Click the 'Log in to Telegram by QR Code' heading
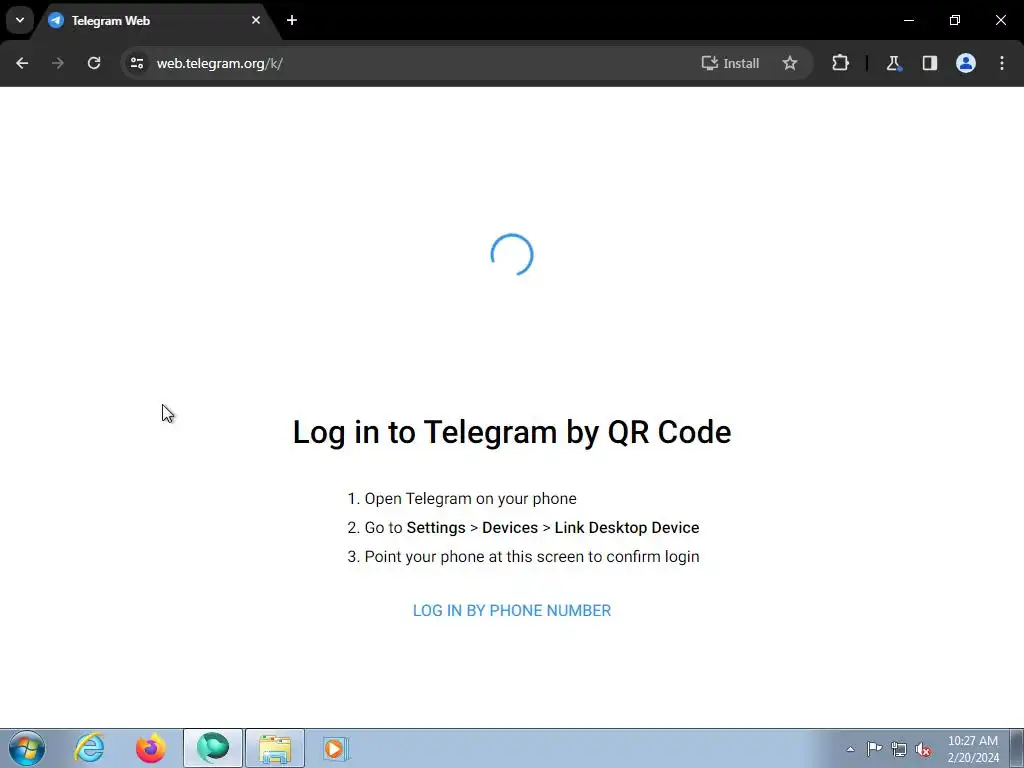This screenshot has width=1024, height=768. [512, 432]
